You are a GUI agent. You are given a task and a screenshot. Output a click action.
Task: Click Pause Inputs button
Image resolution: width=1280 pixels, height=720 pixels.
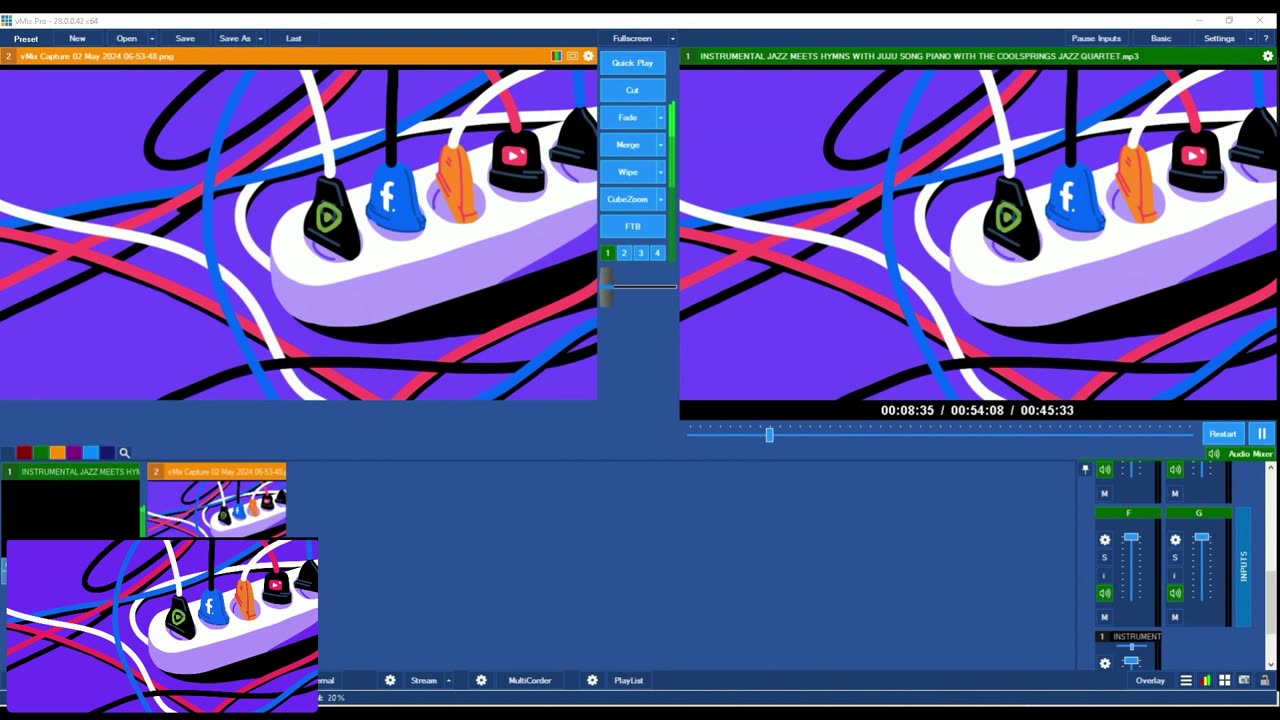(x=1096, y=39)
